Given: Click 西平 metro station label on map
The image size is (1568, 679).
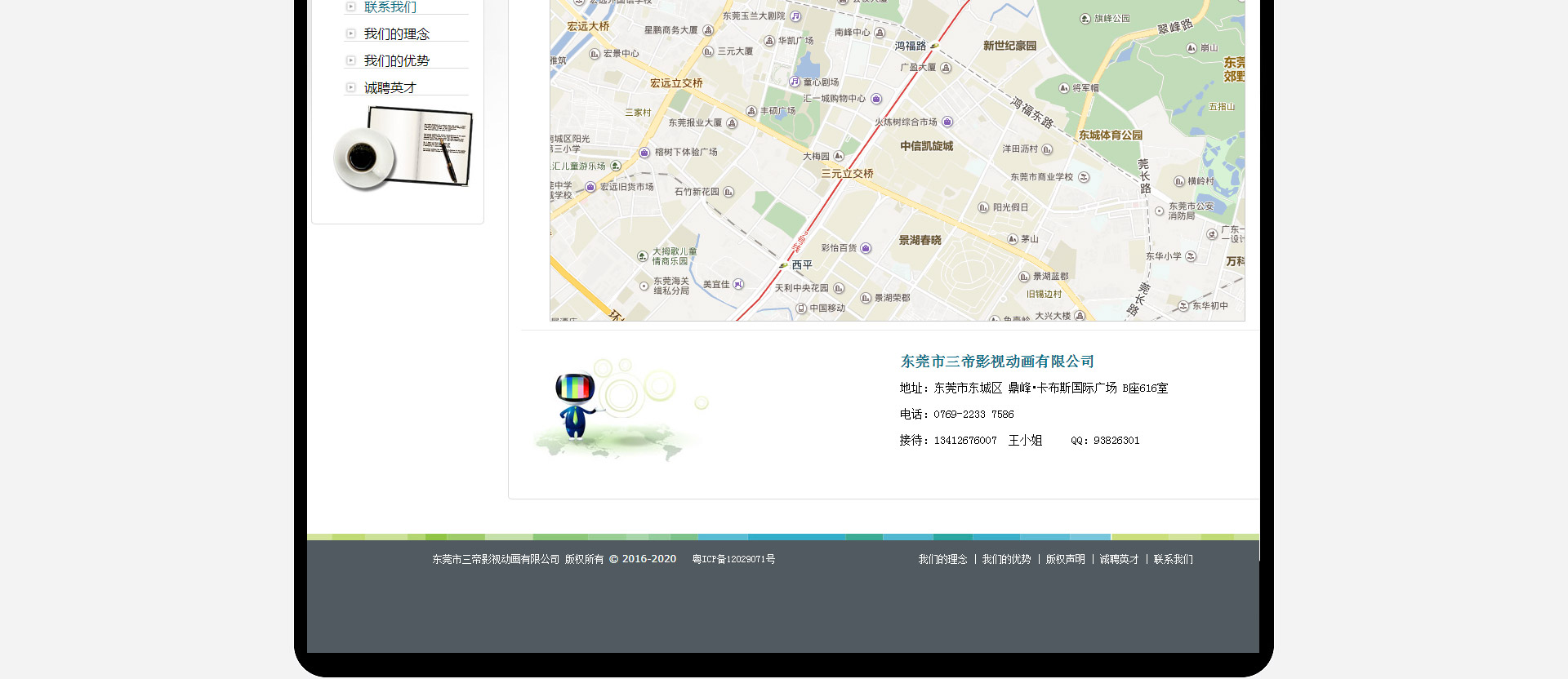Looking at the screenshot, I should [x=802, y=265].
